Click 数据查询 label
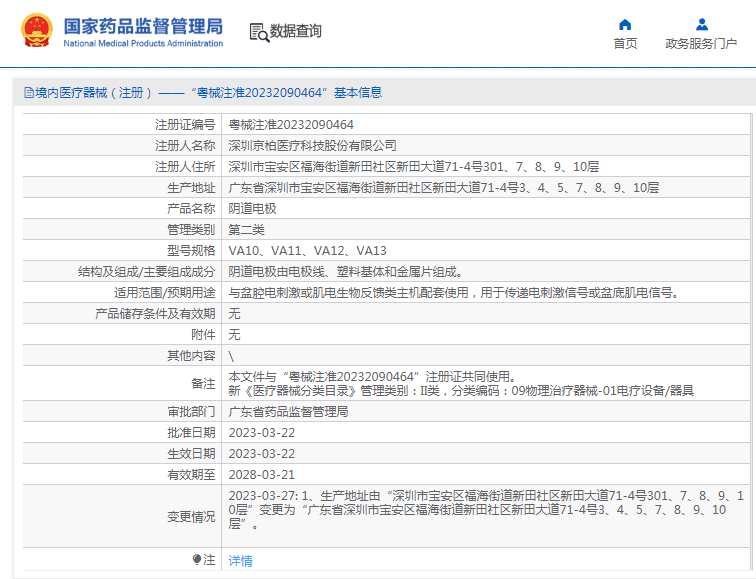 [296, 31]
